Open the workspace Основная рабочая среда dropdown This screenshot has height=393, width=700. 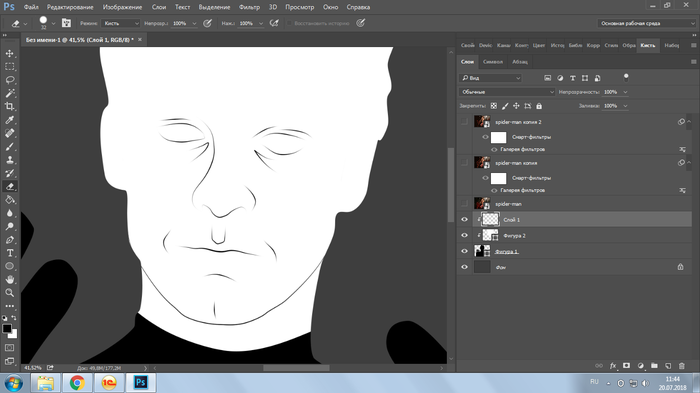point(646,23)
